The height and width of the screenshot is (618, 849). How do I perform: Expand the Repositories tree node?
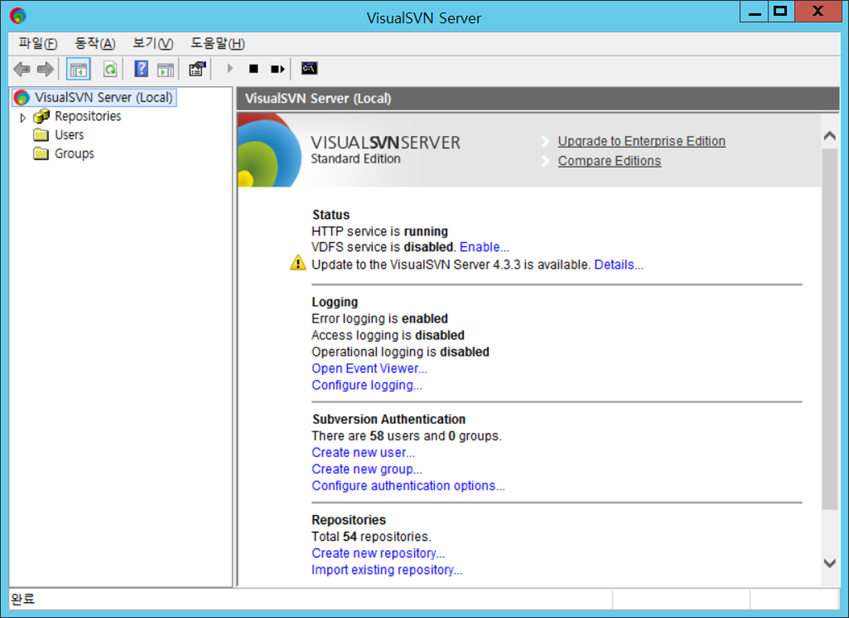[x=23, y=117]
